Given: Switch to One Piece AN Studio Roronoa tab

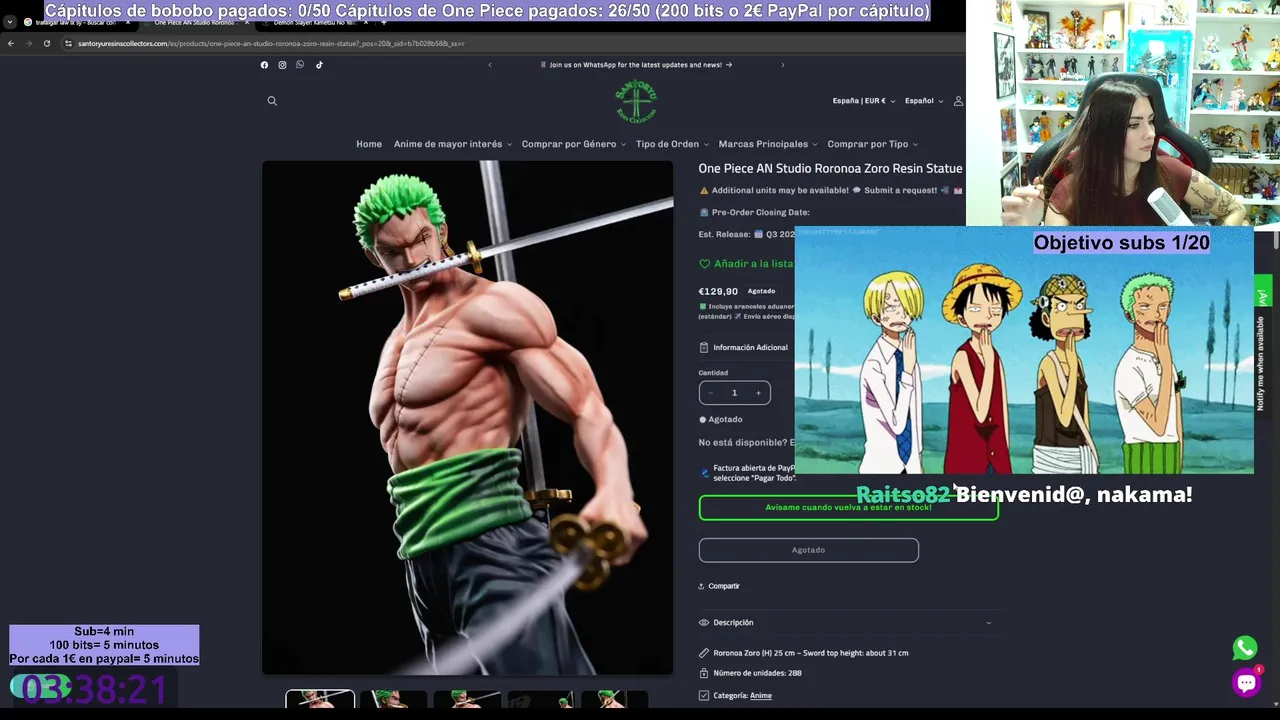Looking at the screenshot, I should pyautogui.click(x=195, y=22).
